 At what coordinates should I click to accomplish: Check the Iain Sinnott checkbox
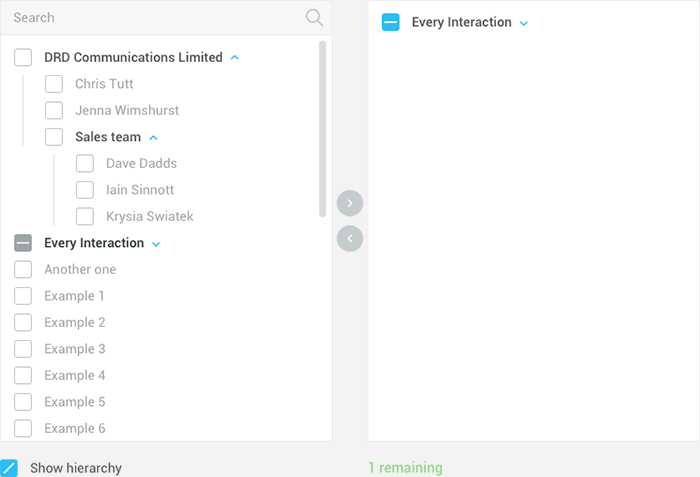pyautogui.click(x=85, y=190)
